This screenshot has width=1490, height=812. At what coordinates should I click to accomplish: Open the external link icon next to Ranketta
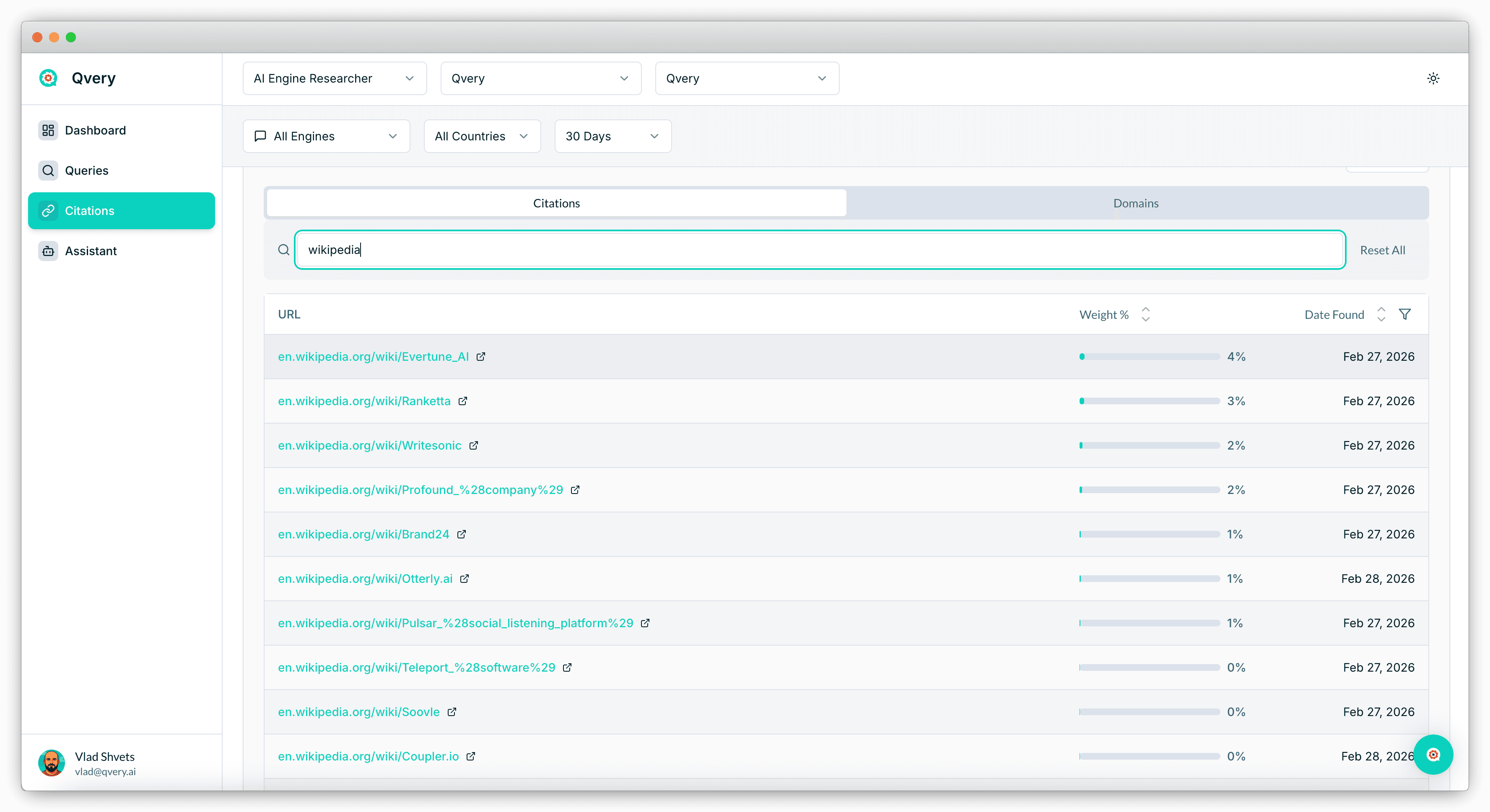[463, 401]
